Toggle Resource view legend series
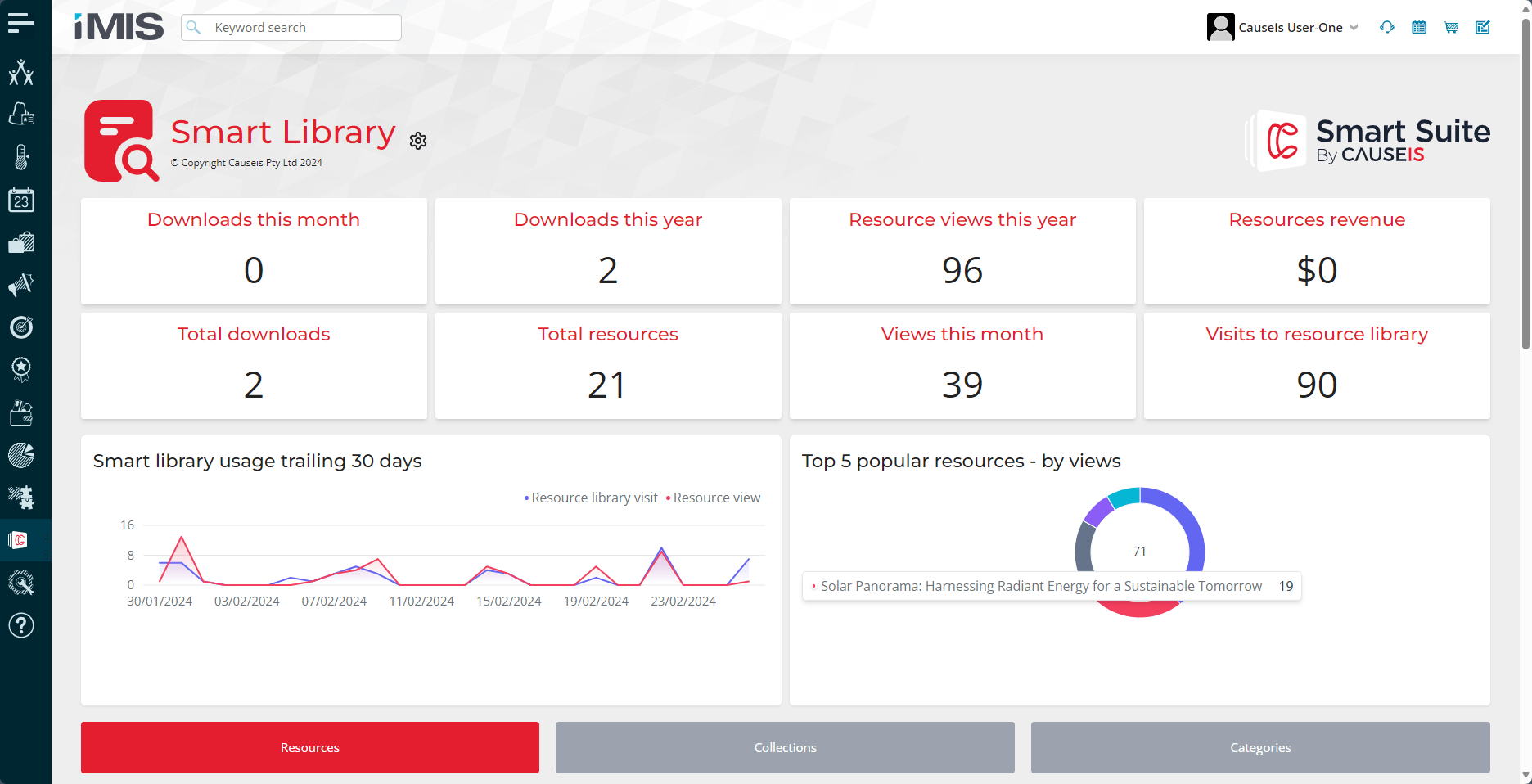This screenshot has width=1532, height=784. click(x=713, y=498)
